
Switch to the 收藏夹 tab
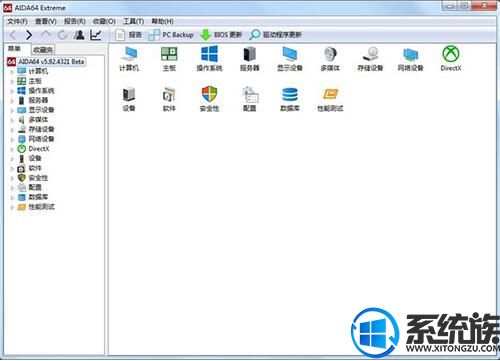click(43, 50)
